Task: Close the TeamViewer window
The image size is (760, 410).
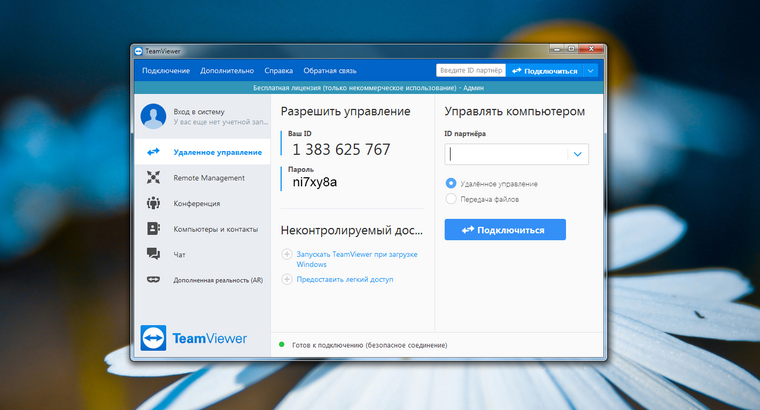Action: [x=591, y=49]
